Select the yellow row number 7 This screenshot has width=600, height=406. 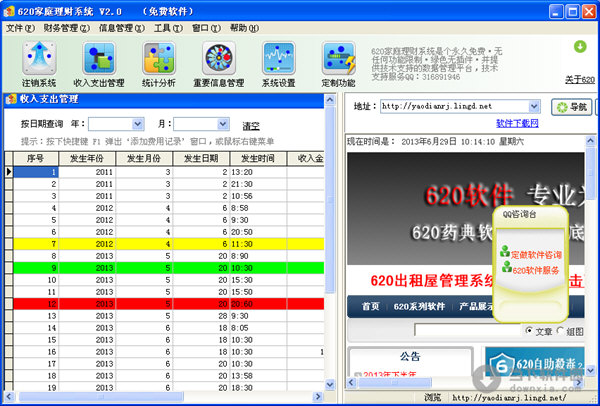[168, 244]
